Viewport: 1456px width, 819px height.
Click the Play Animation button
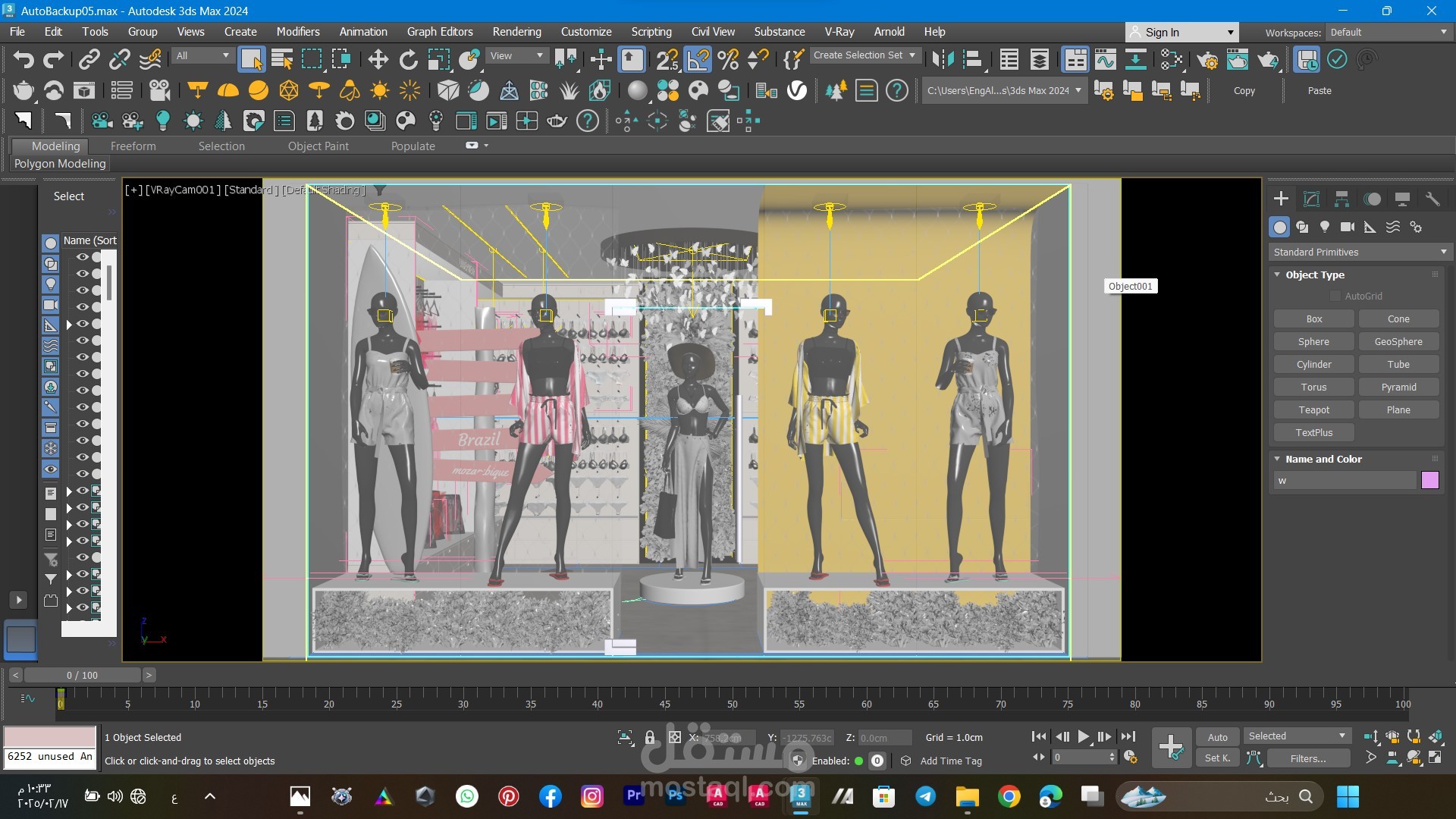(1083, 736)
